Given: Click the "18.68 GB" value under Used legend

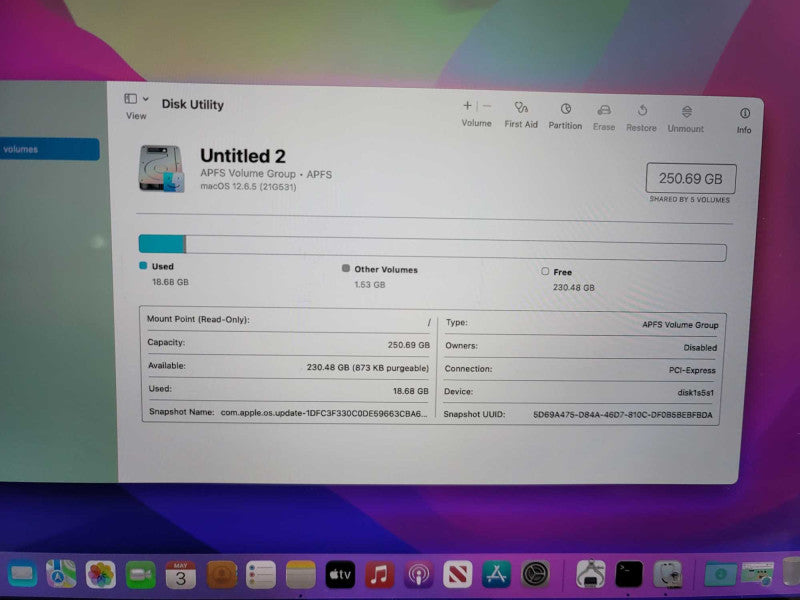Looking at the screenshot, I should 170,282.
